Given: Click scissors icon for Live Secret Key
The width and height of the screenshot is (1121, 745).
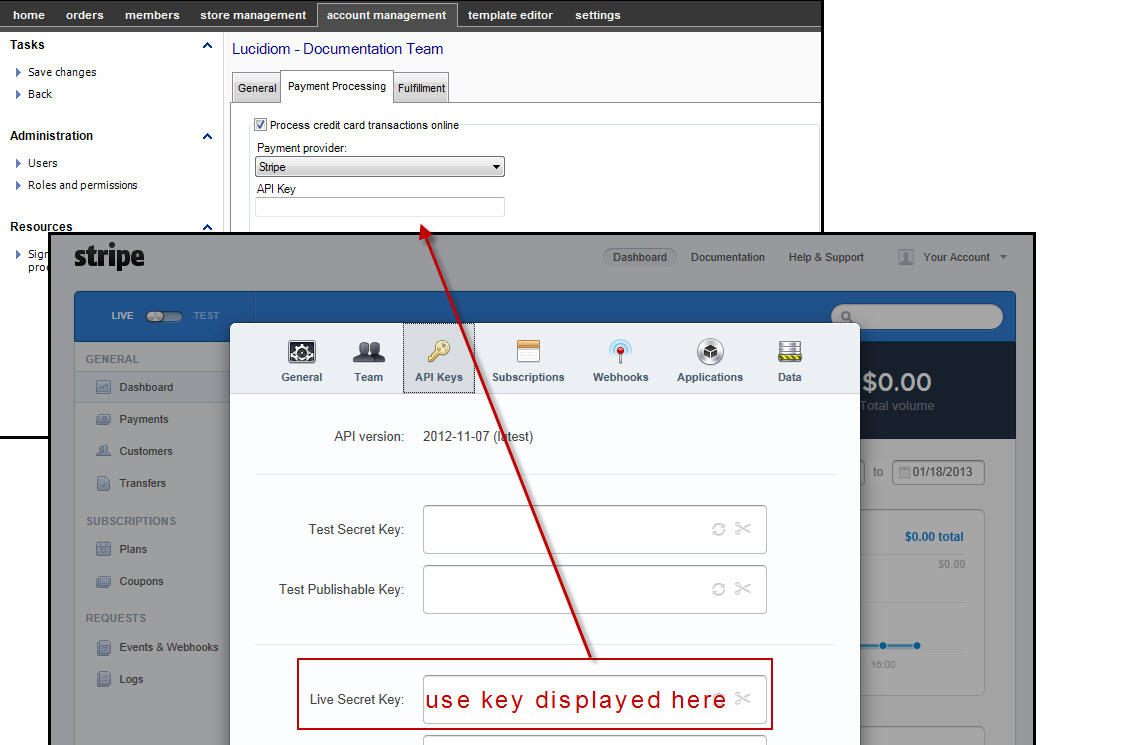Looking at the screenshot, I should click(x=743, y=699).
